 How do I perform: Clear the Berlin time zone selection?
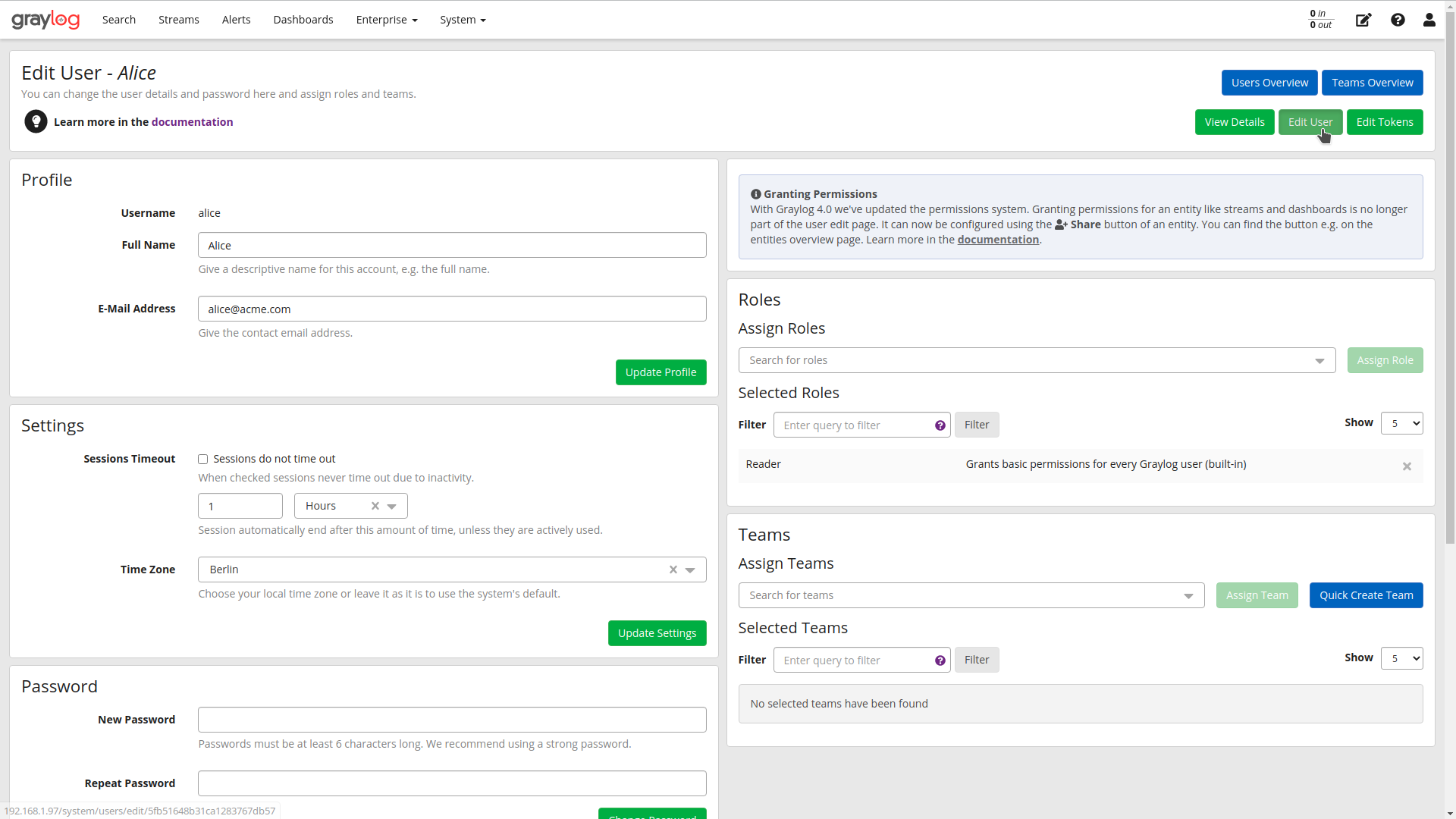tap(673, 570)
